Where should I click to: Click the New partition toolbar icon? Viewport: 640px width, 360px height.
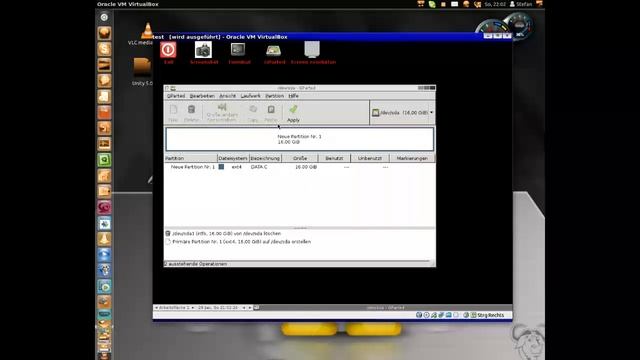pyautogui.click(x=173, y=113)
